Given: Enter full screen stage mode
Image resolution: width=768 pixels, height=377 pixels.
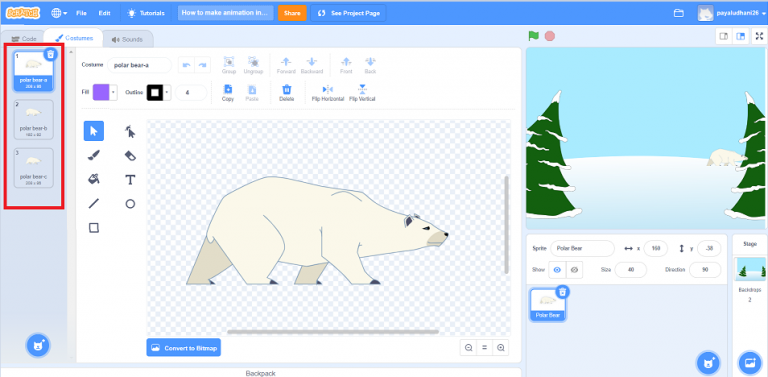Looking at the screenshot, I should click(759, 36).
